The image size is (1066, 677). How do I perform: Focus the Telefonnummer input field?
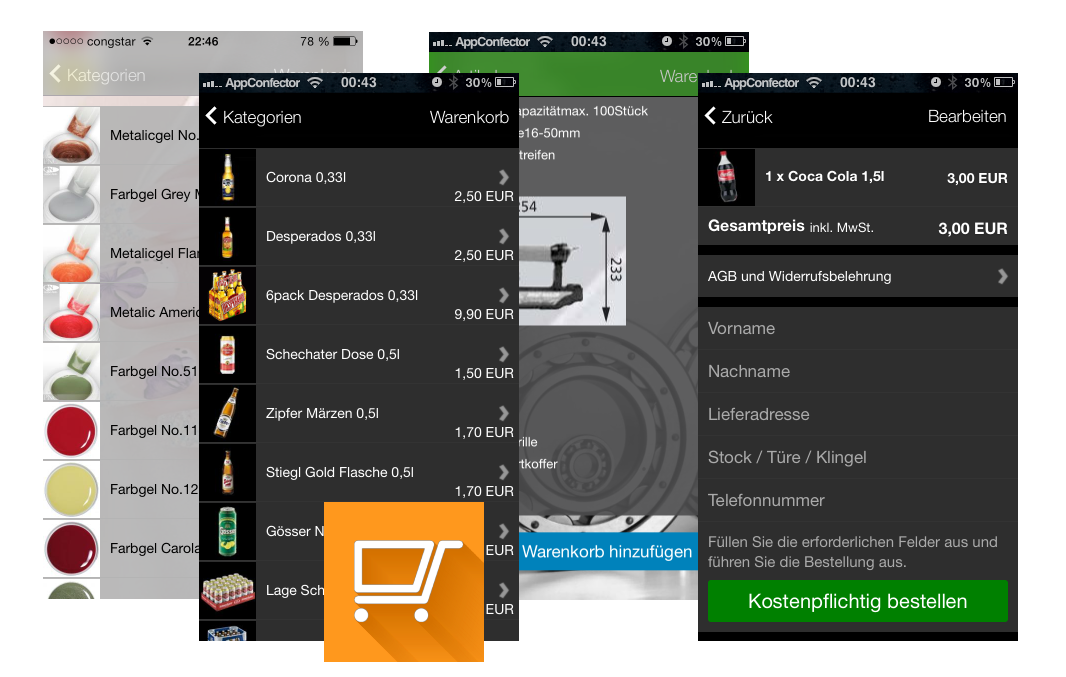(857, 500)
